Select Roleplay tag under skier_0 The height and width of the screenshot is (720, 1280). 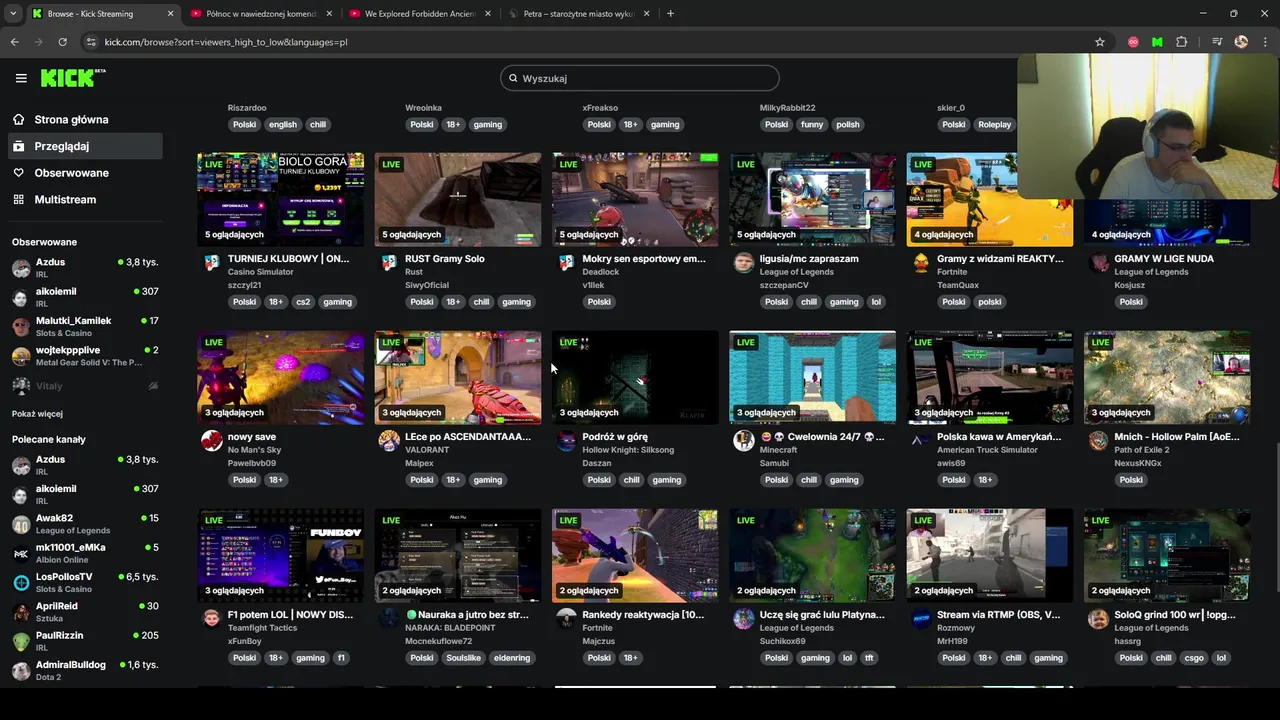pyautogui.click(x=995, y=125)
